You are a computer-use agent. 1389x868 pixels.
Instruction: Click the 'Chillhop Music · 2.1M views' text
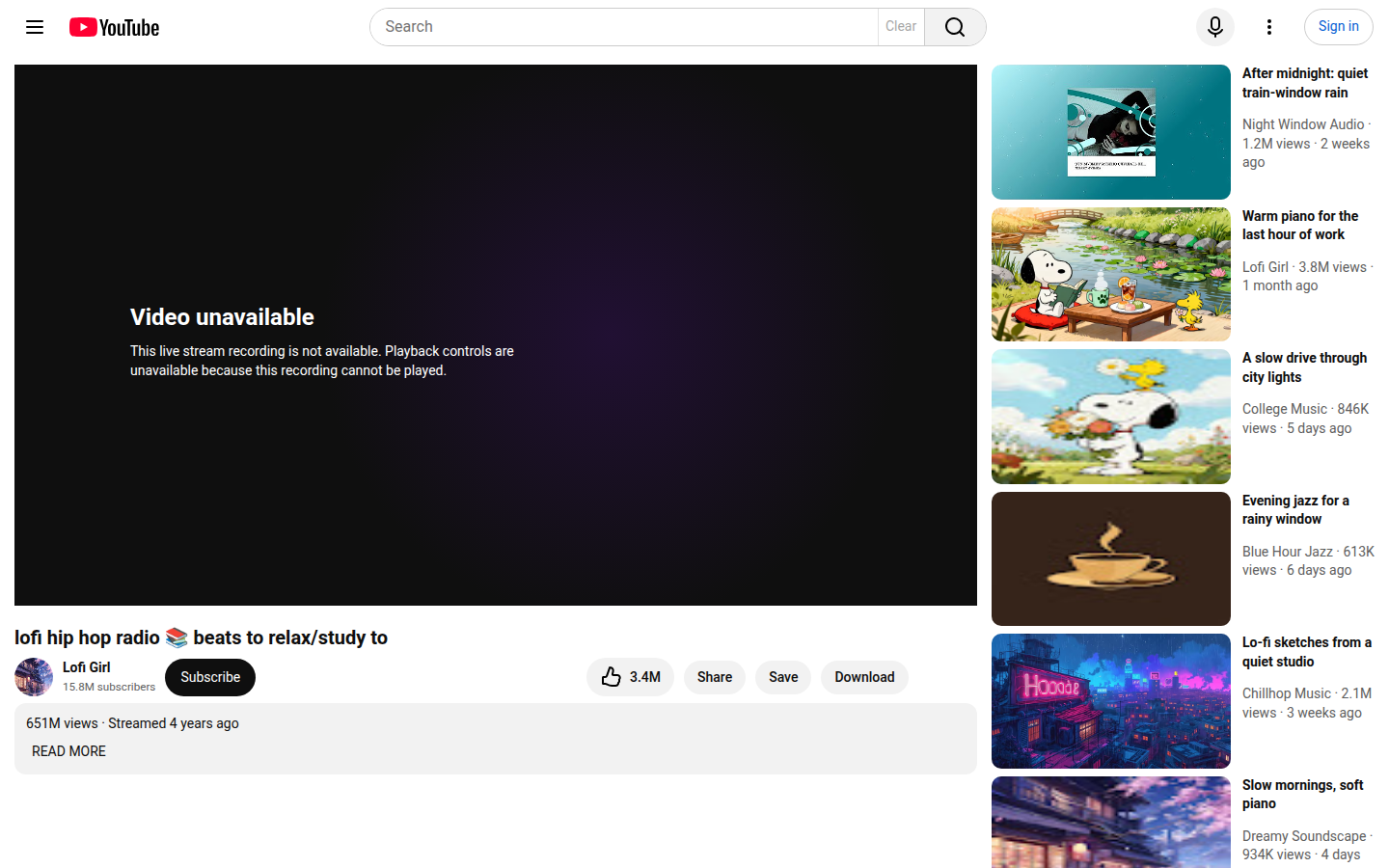click(1307, 703)
